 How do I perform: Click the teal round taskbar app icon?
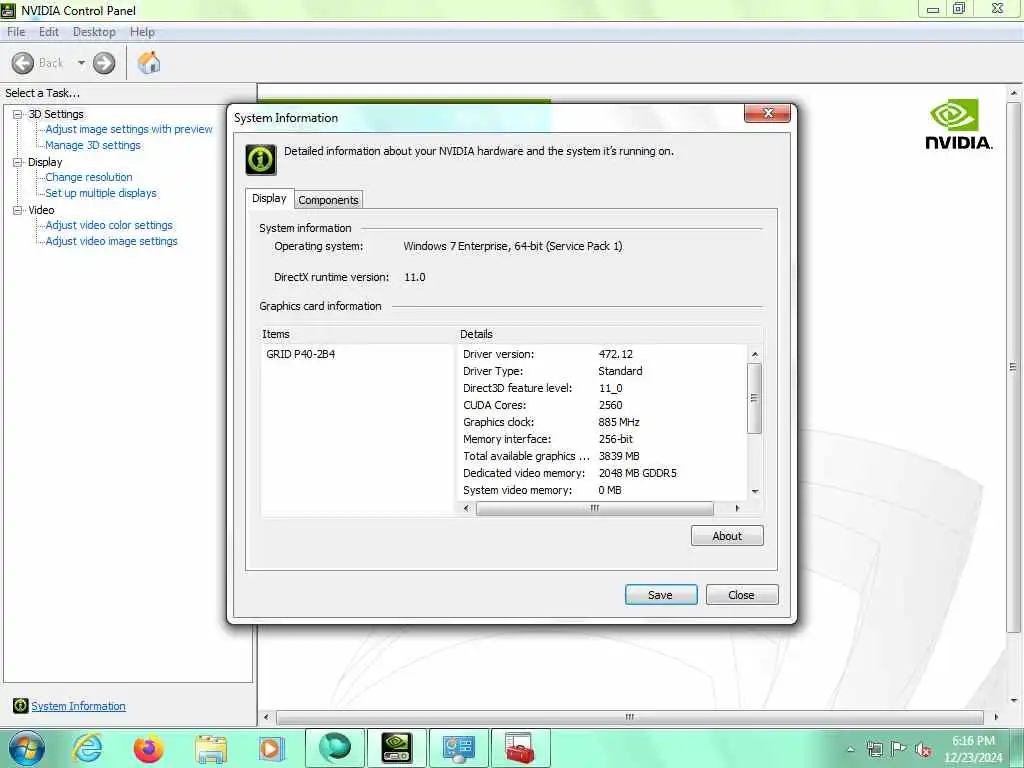click(335, 748)
